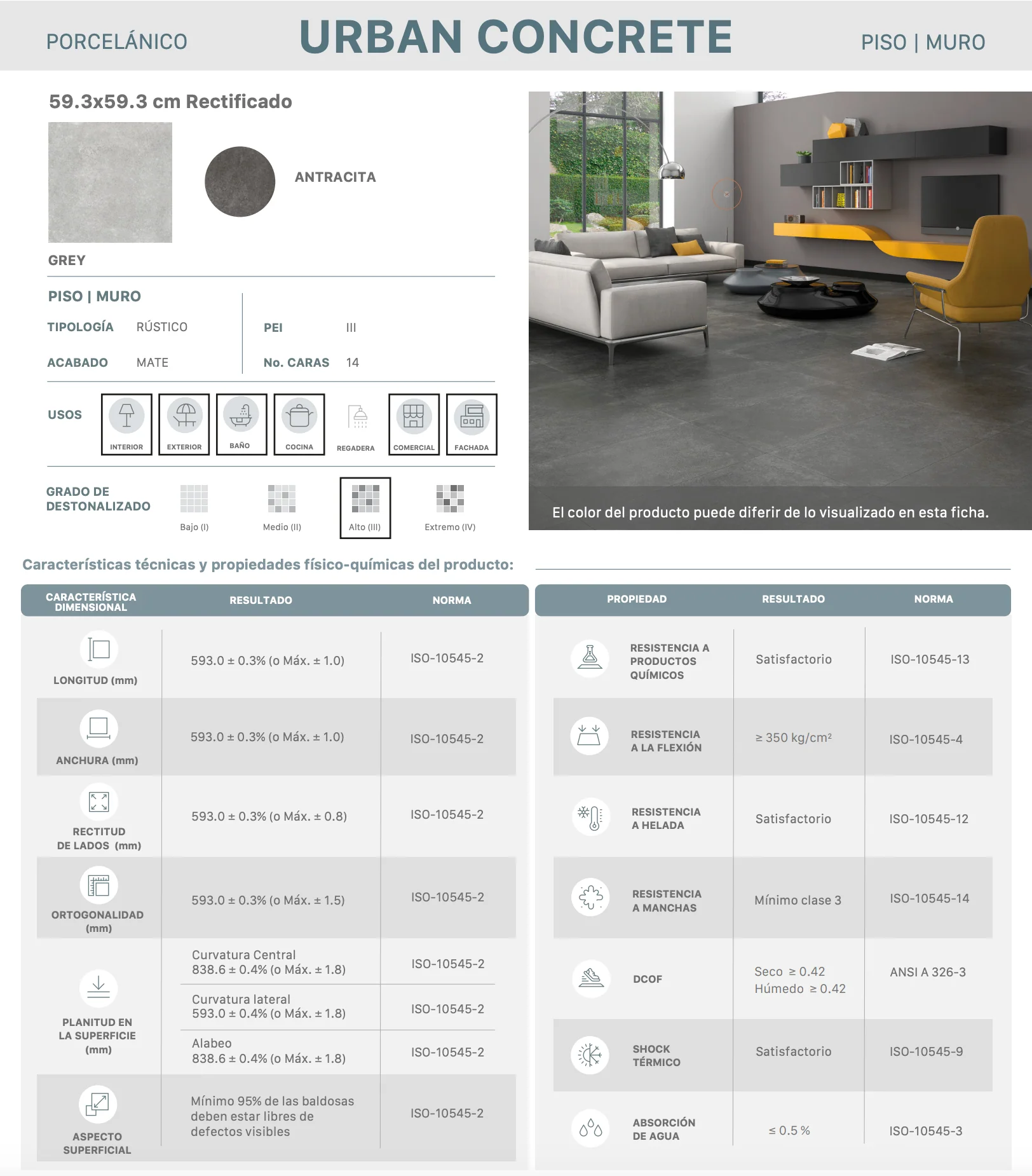Click the Urban Concrete title heading
Viewport: 1032px width, 1176px height.
click(516, 36)
